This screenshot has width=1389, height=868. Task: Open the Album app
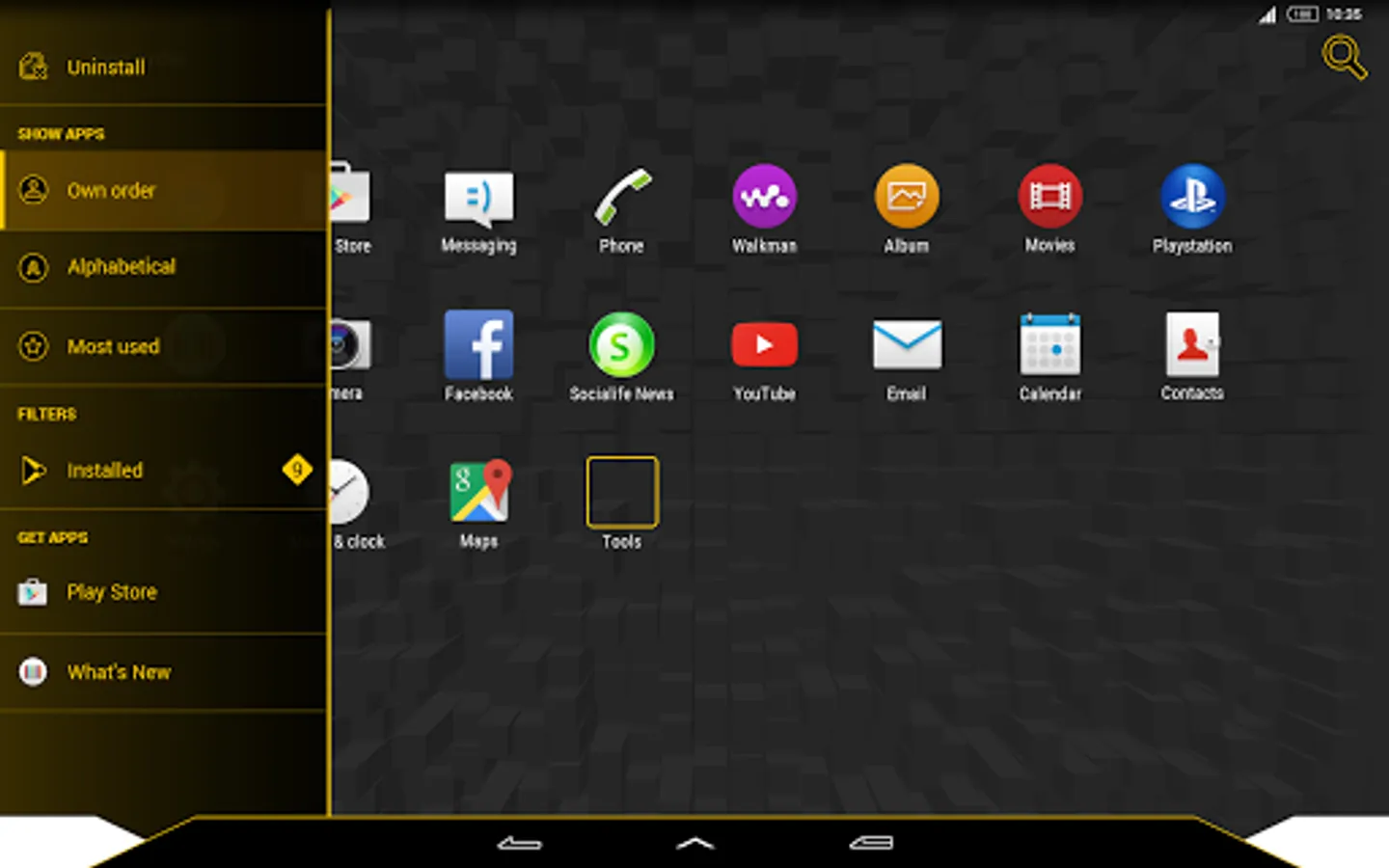tap(907, 197)
